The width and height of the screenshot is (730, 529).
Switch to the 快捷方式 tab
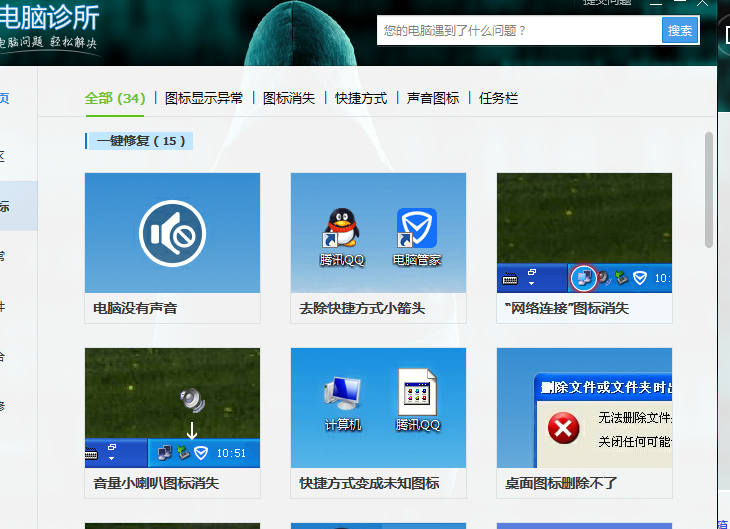click(x=361, y=98)
